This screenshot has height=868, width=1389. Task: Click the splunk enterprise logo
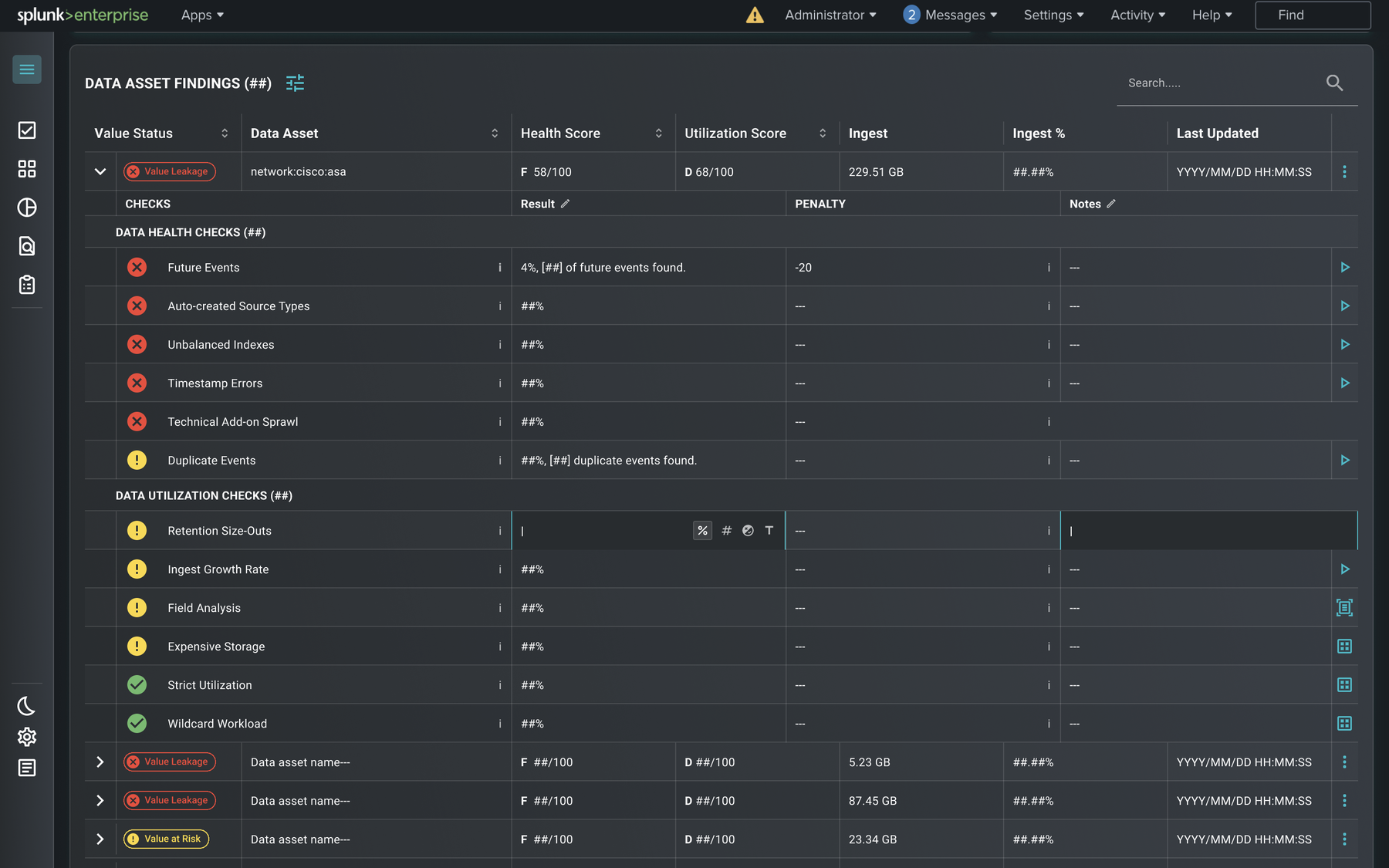point(83,15)
